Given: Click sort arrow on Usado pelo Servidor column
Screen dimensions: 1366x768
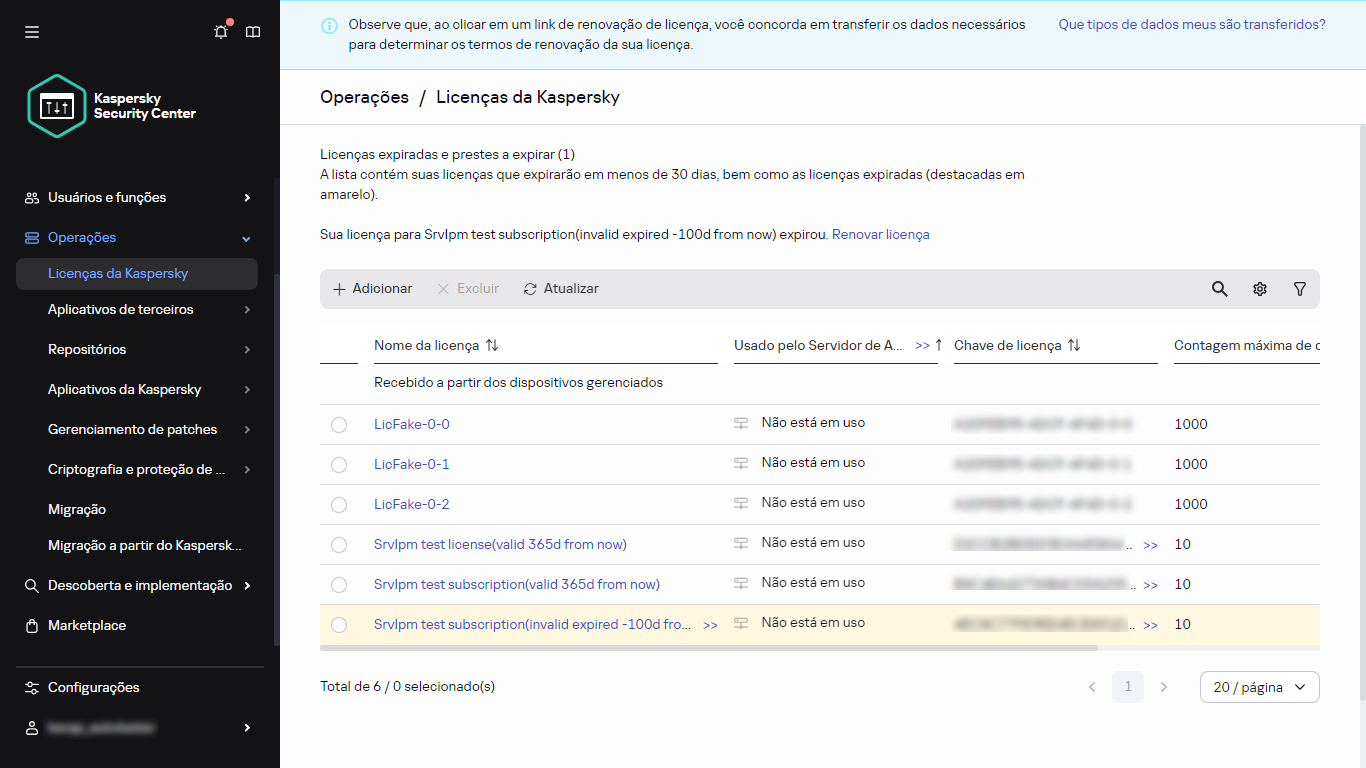Looking at the screenshot, I should tap(938, 345).
